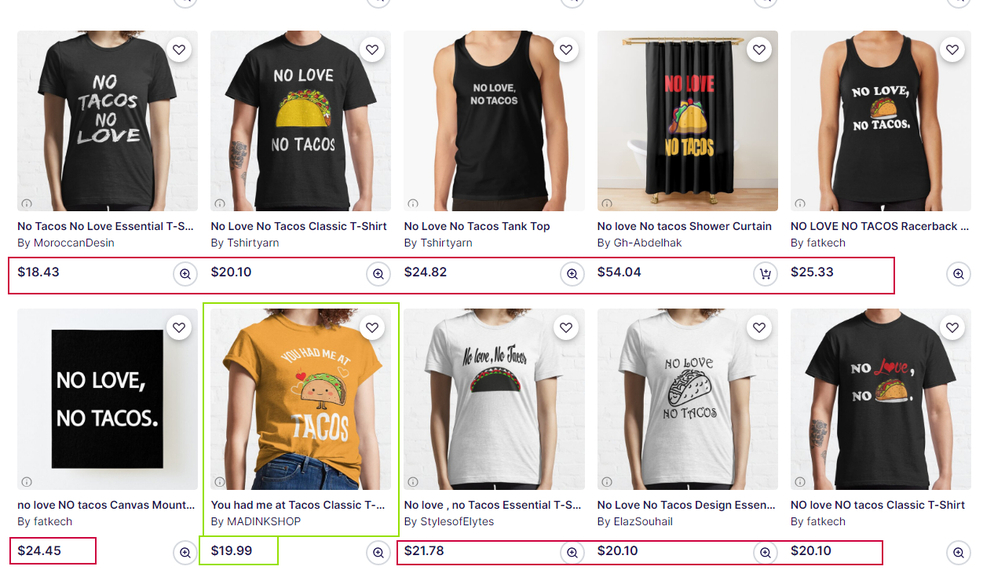
Task: Open No love No tacos Shower Curtain title
Action: (x=684, y=226)
